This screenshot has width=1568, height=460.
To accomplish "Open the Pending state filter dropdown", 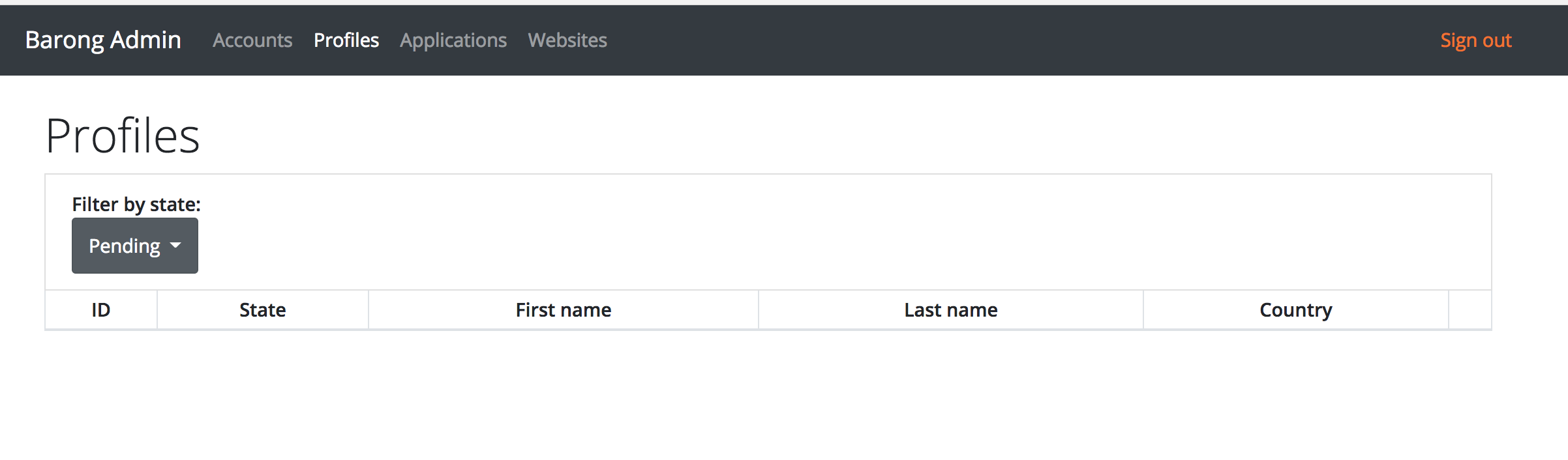I will tap(134, 245).
